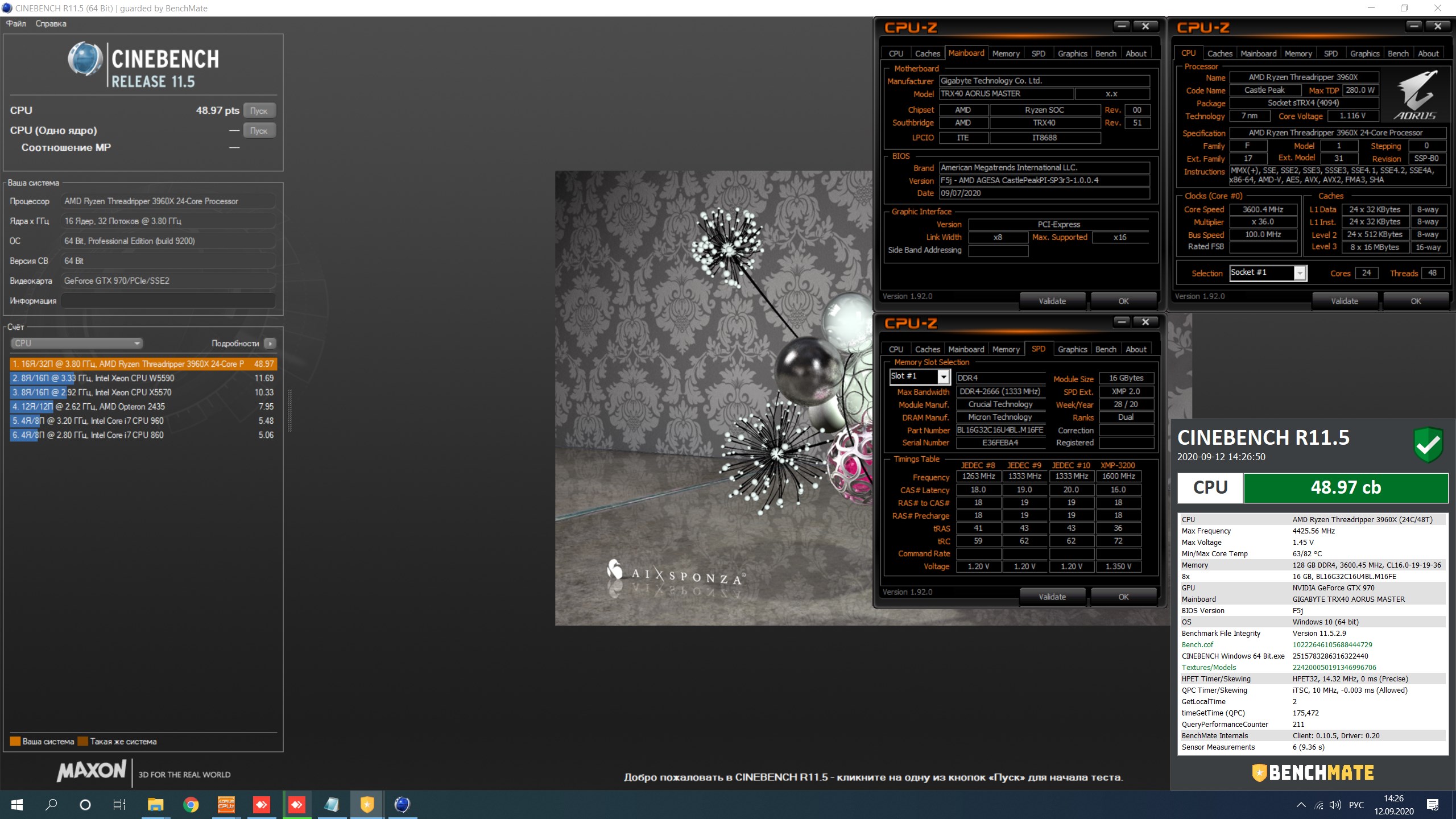Open Mainboard tab in SPD CPU-Z window
The height and width of the screenshot is (819, 1456).
click(x=966, y=349)
